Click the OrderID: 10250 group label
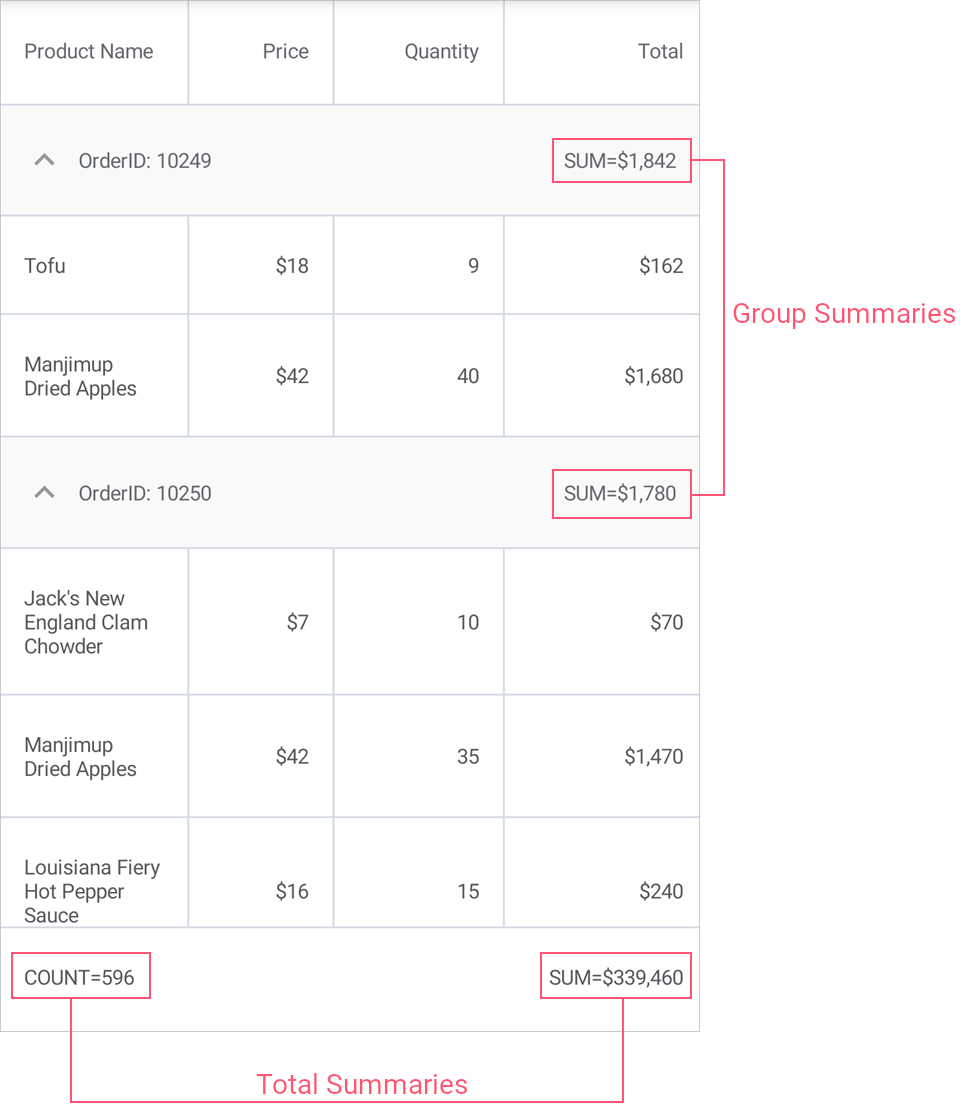Image resolution: width=965 pixels, height=1117 pixels. 145,493
